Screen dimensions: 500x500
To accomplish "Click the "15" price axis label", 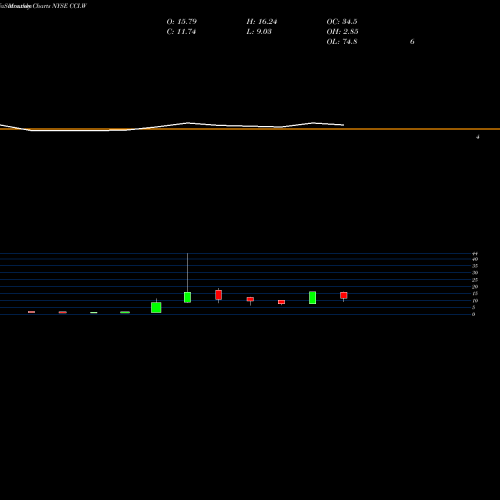I will (475, 294).
